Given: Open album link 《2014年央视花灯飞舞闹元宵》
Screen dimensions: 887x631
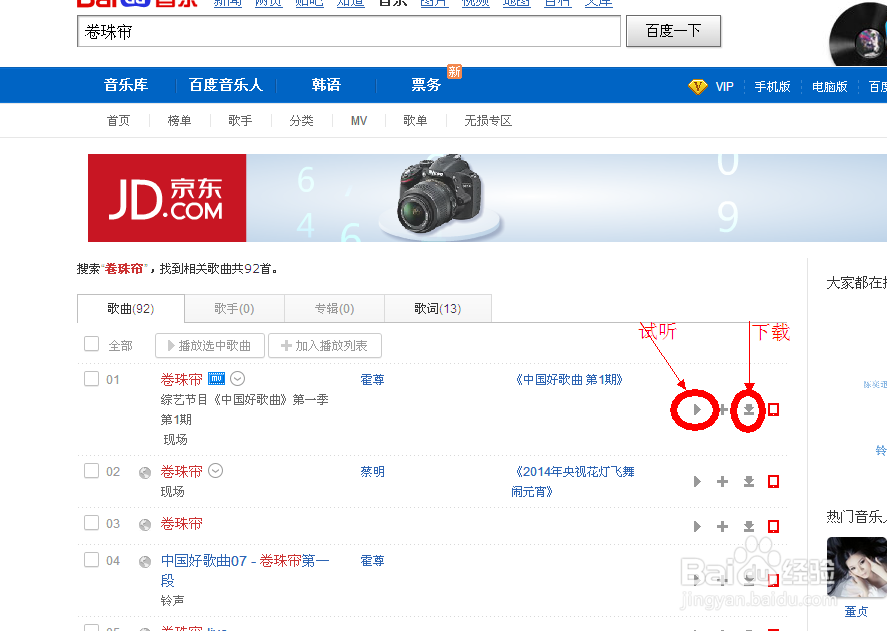Looking at the screenshot, I should (572, 482).
